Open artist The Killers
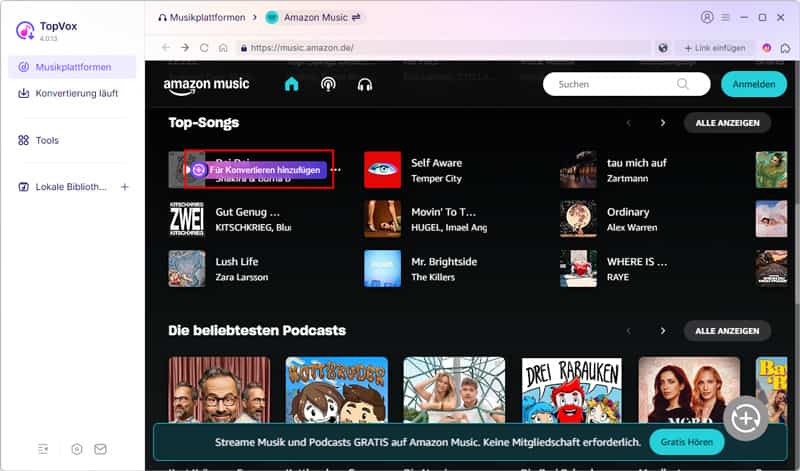800x471 pixels. (x=433, y=277)
